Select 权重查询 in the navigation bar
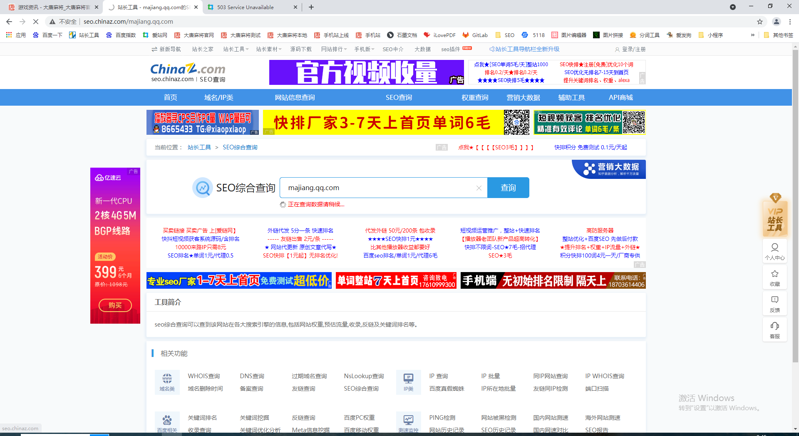This screenshot has width=799, height=436. [474, 97]
